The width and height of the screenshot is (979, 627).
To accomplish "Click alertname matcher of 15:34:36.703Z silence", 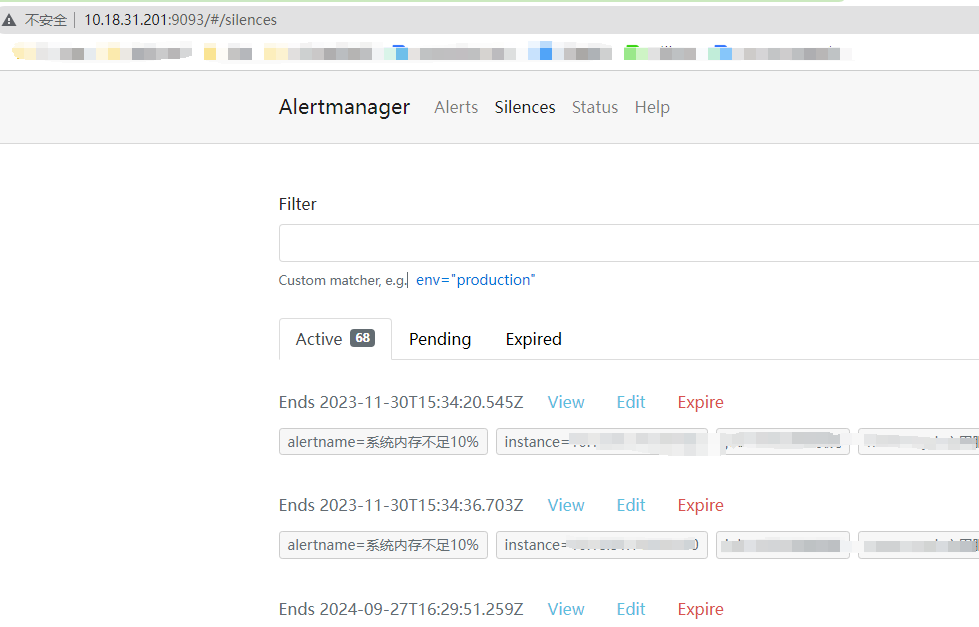I will (x=383, y=545).
